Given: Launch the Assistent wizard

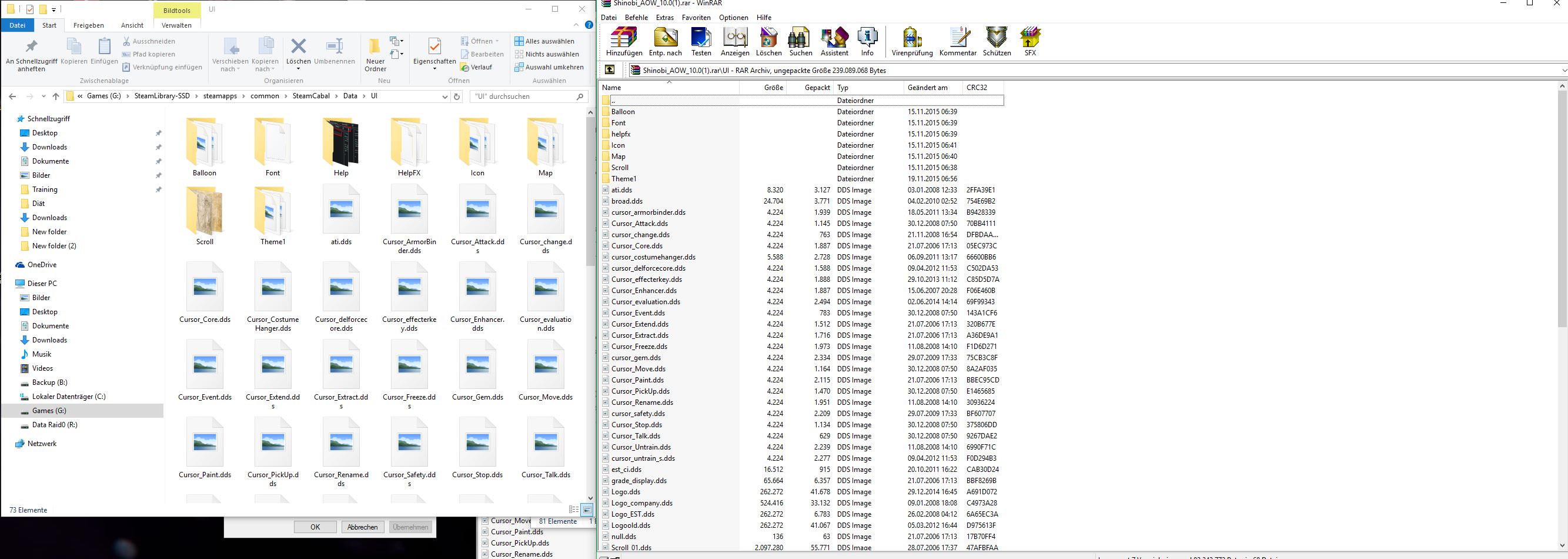Looking at the screenshot, I should click(834, 41).
